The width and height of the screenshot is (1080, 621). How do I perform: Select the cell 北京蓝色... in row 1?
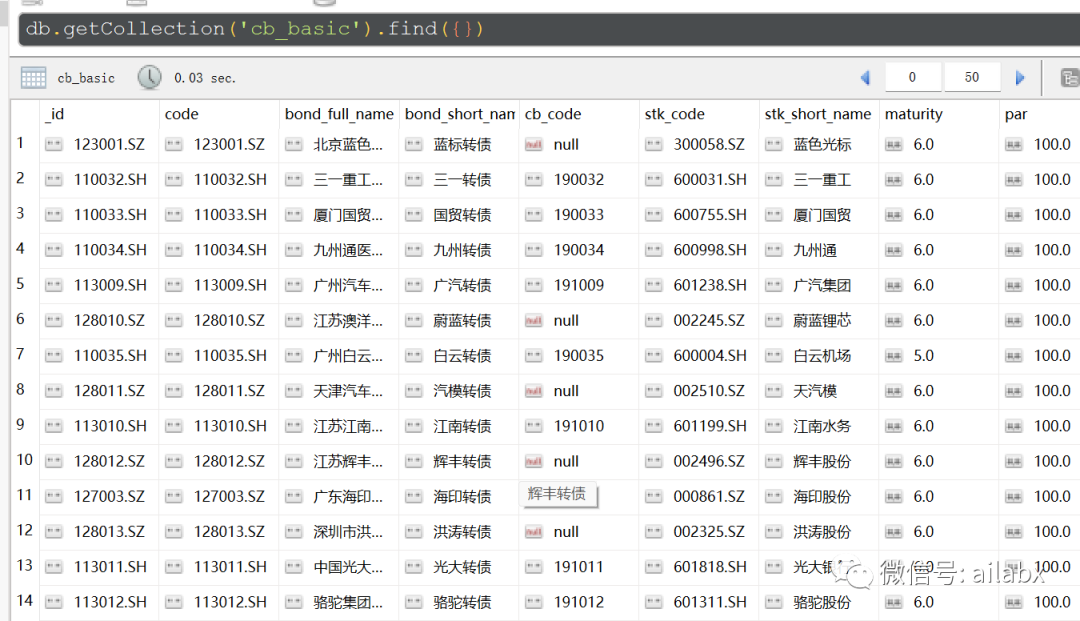(x=348, y=145)
